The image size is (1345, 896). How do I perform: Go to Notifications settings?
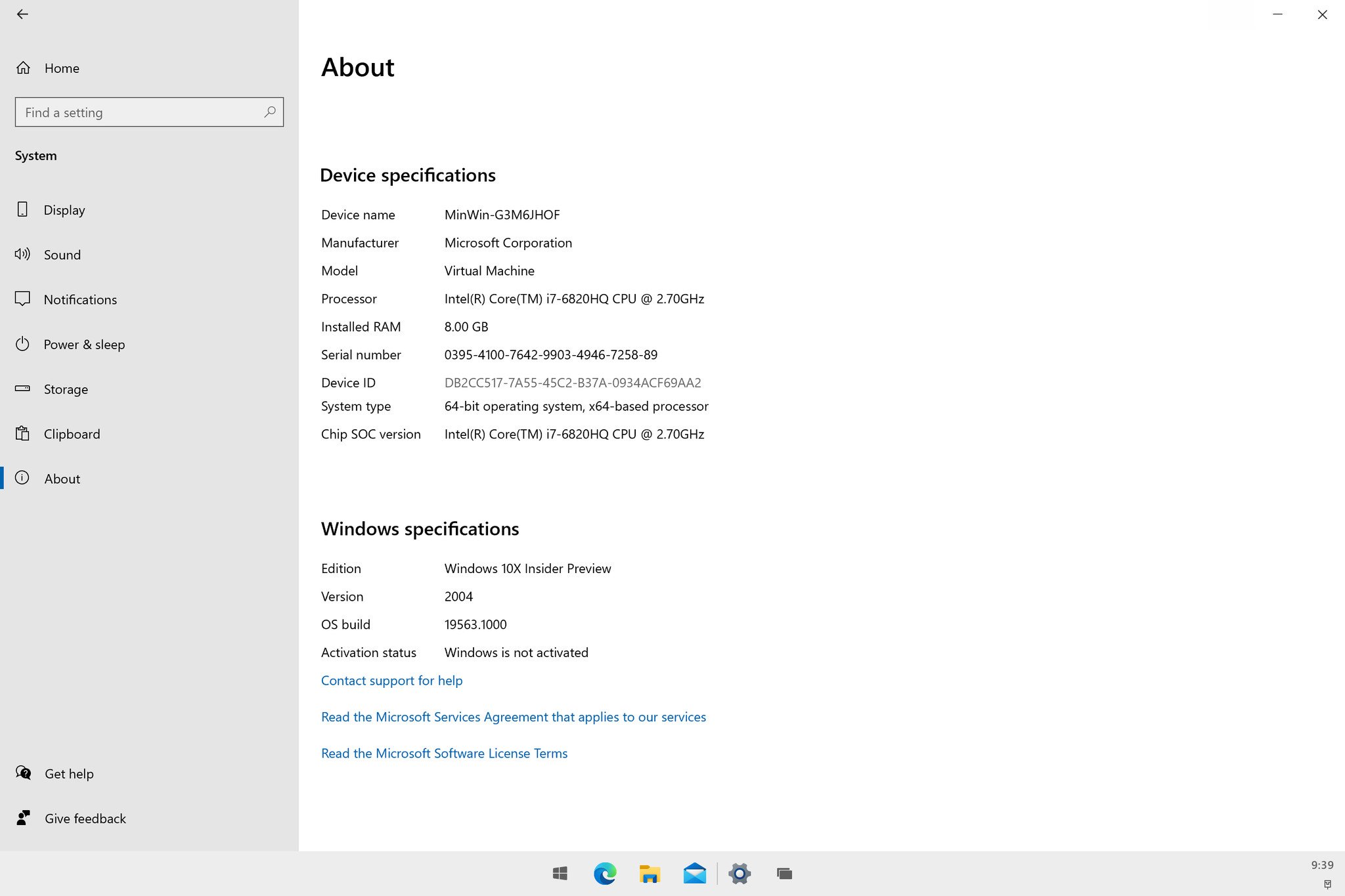(x=79, y=299)
